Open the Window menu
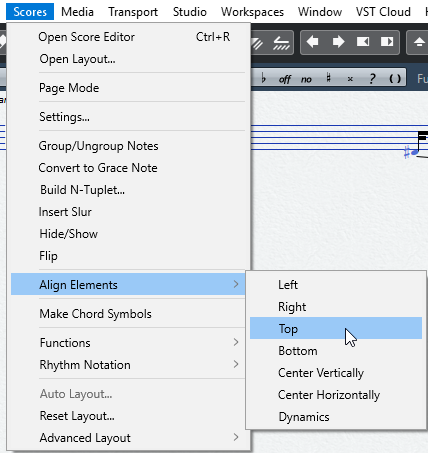 point(320,12)
